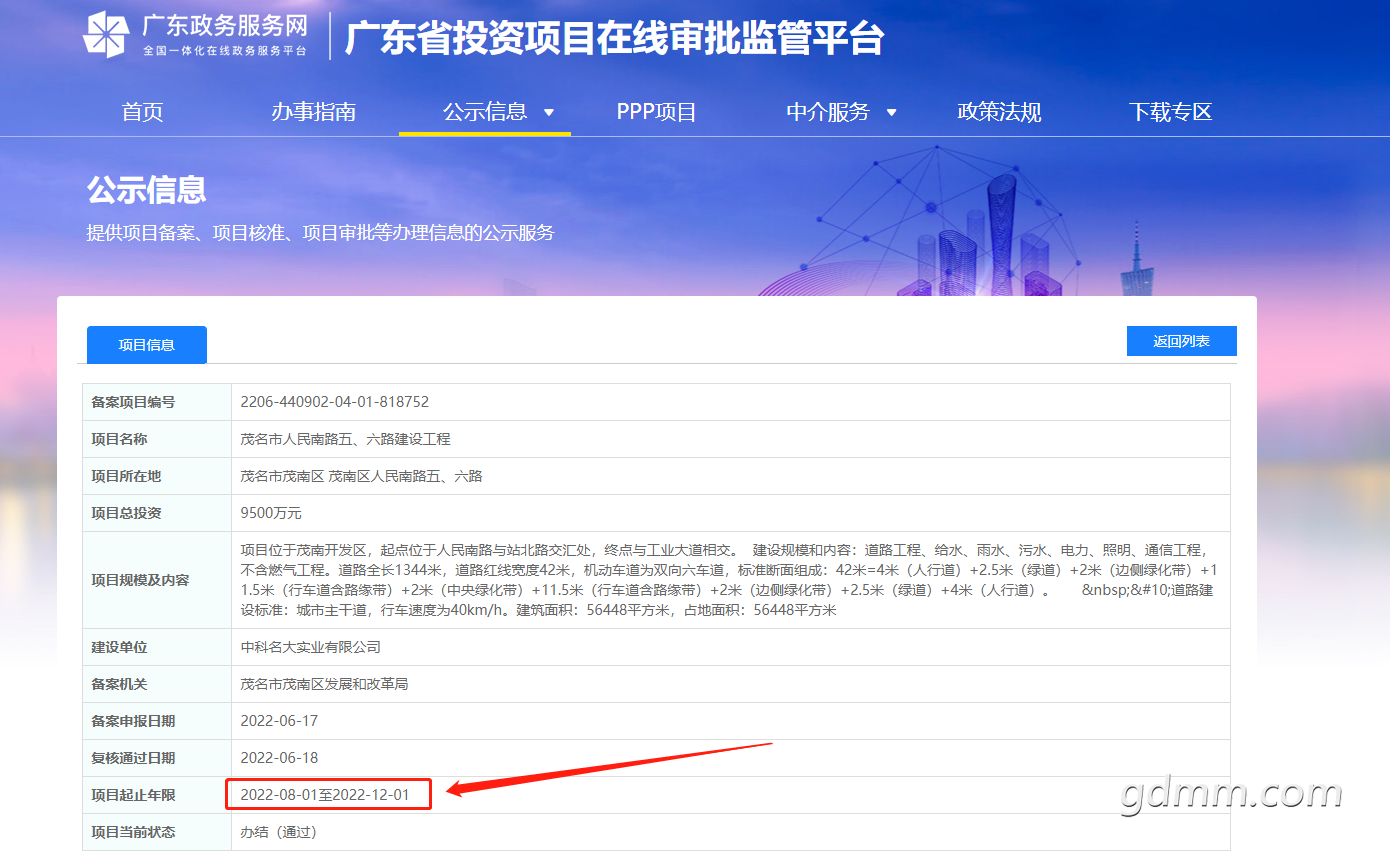This screenshot has height=856, width=1390.
Task: Click the 公示信息 menu label
Action: pyautogui.click(x=485, y=112)
